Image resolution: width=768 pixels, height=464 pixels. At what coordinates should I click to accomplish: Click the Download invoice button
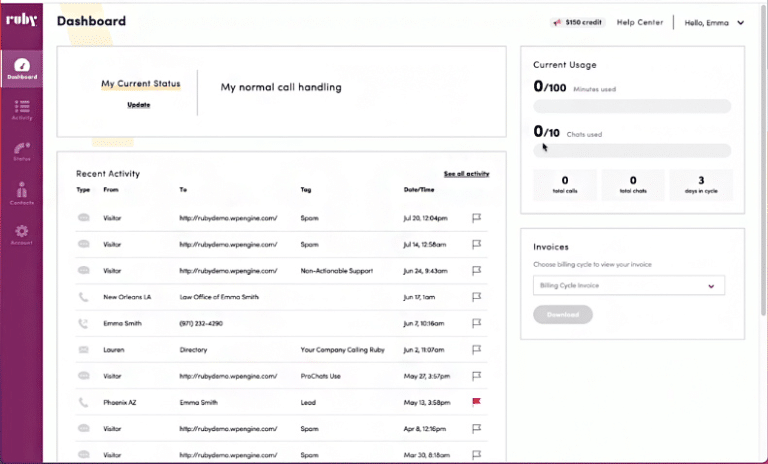pyautogui.click(x=563, y=315)
